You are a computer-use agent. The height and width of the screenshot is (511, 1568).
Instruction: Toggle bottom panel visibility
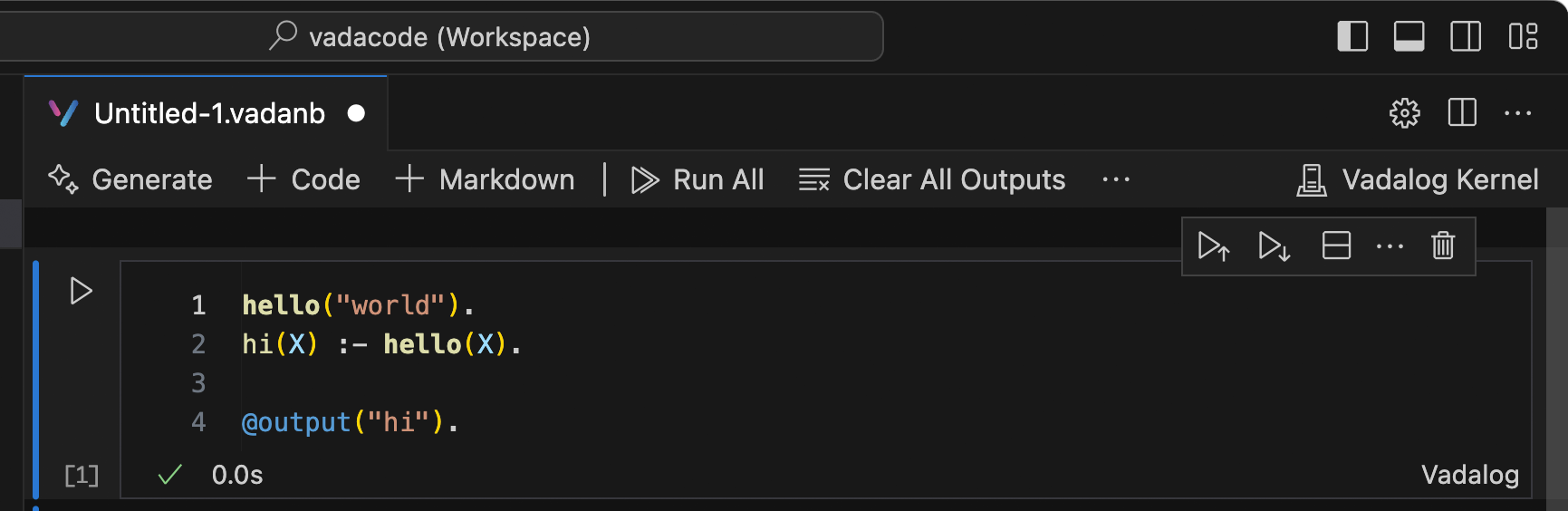click(1409, 36)
